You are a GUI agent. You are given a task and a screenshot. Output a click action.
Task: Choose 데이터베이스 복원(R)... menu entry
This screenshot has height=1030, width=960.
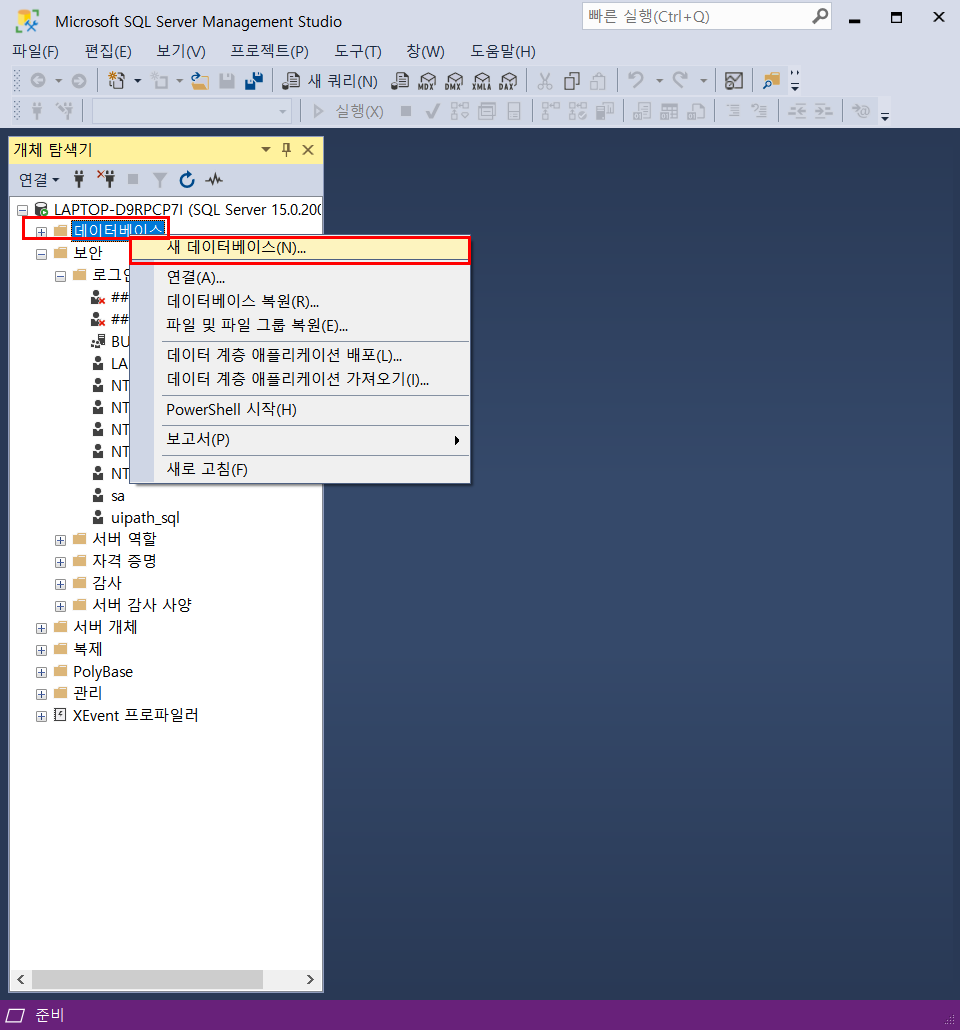[300, 302]
